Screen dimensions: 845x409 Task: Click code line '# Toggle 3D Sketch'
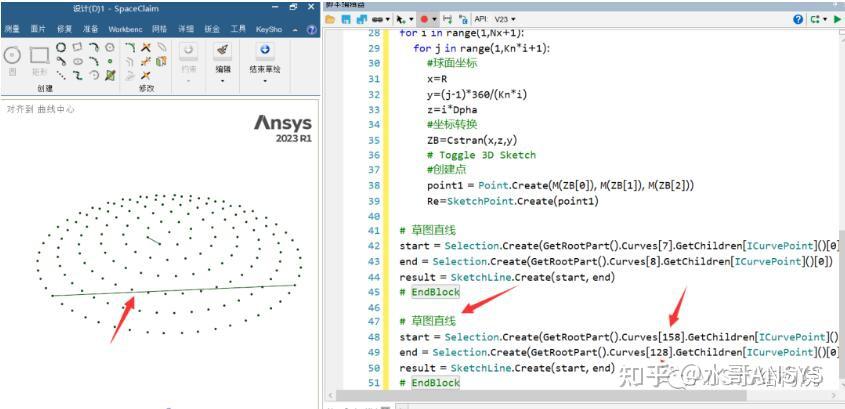pyautogui.click(x=481, y=155)
